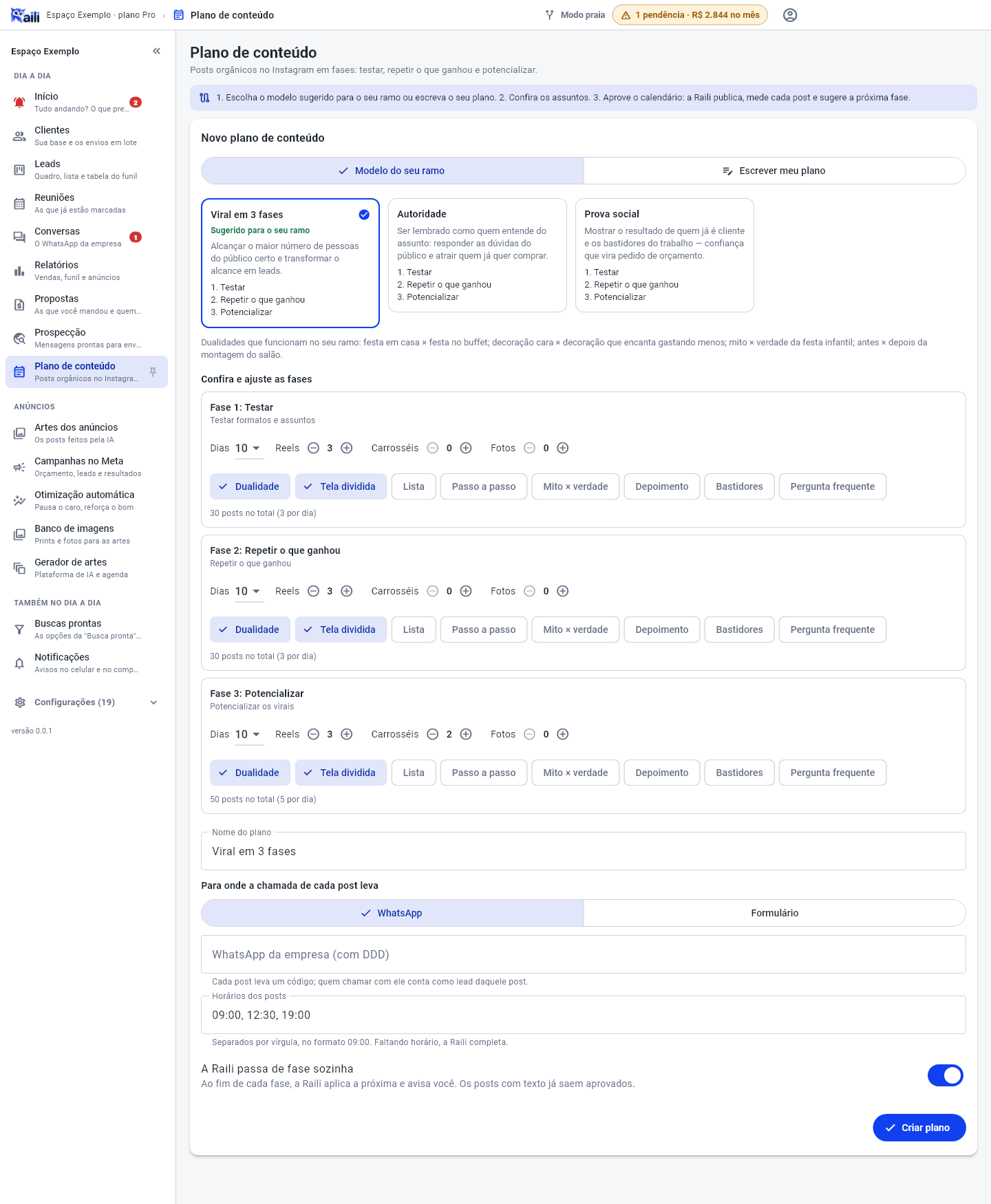Choose the Formulário destination tab
Screen dimensions: 991x1204
pyautogui.click(x=774, y=913)
